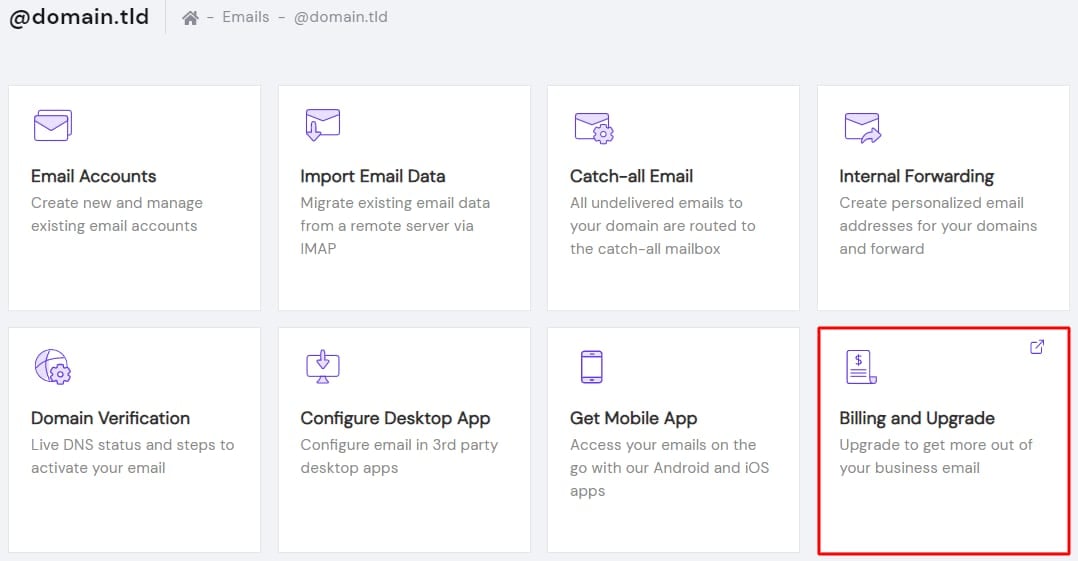Select the Catch-all Email heading
1078x561 pixels.
[x=631, y=176]
